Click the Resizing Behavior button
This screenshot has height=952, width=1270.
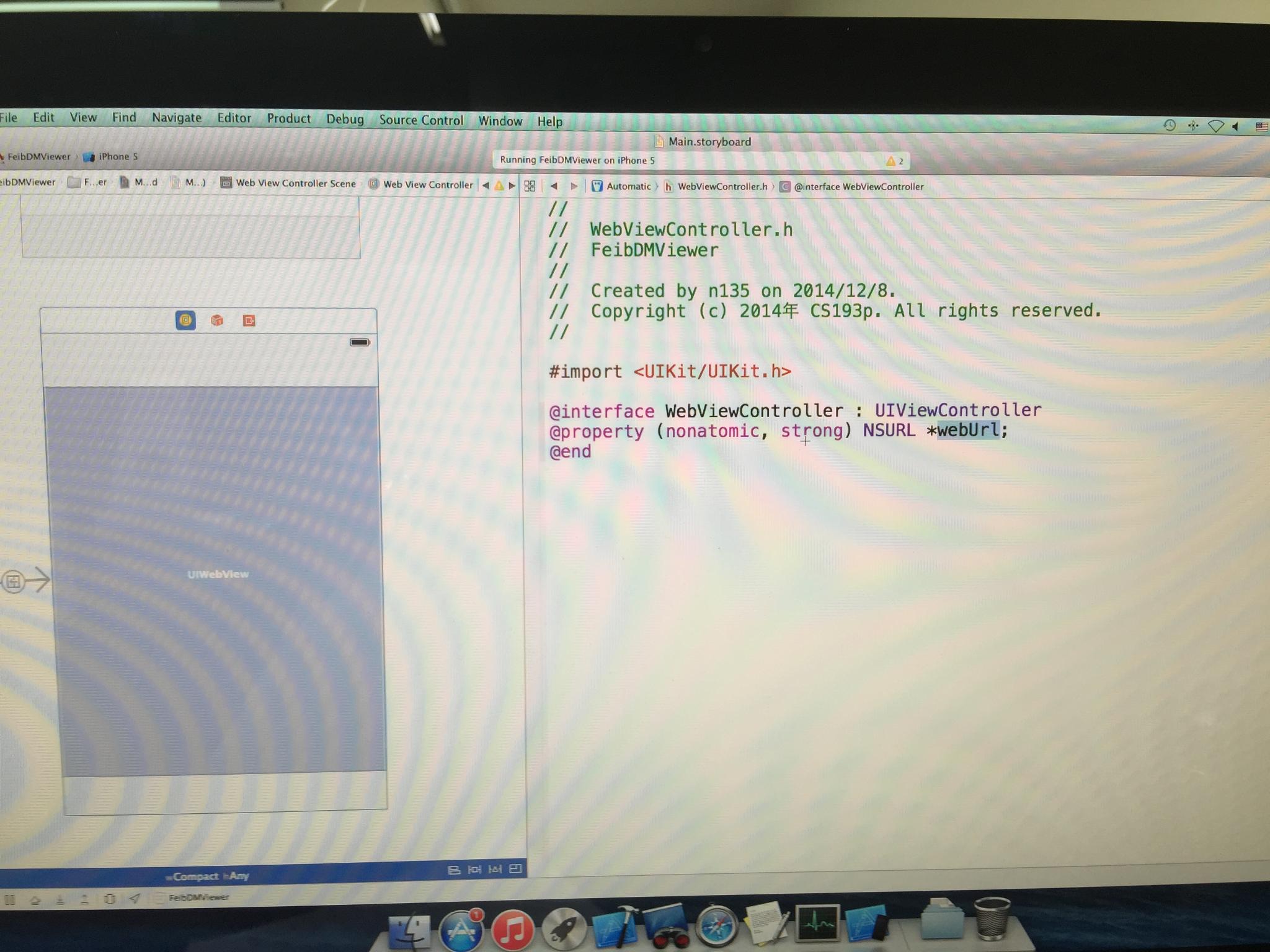click(515, 868)
